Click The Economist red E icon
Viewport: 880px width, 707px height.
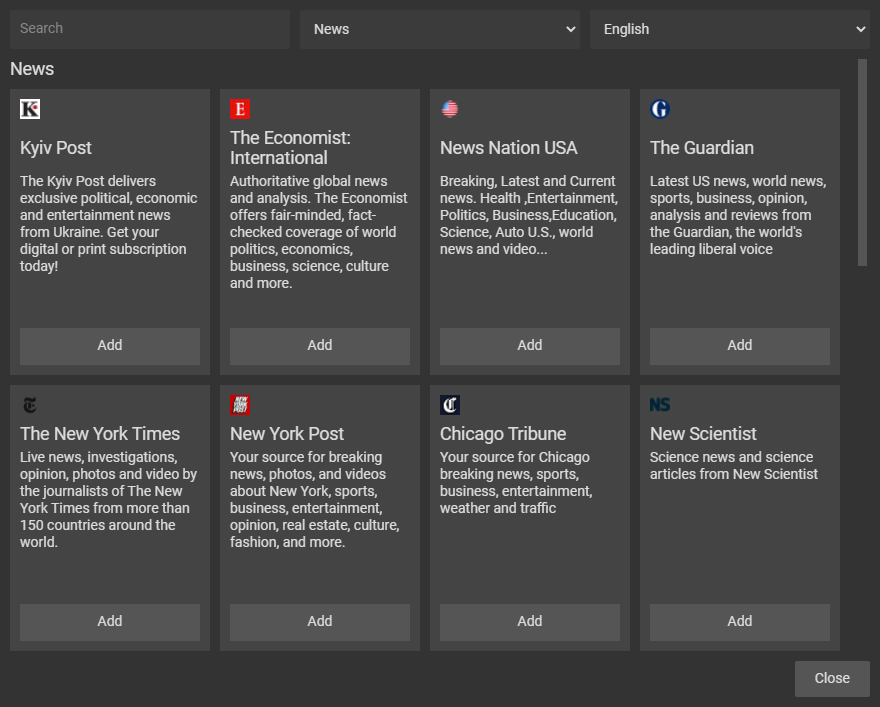point(240,109)
